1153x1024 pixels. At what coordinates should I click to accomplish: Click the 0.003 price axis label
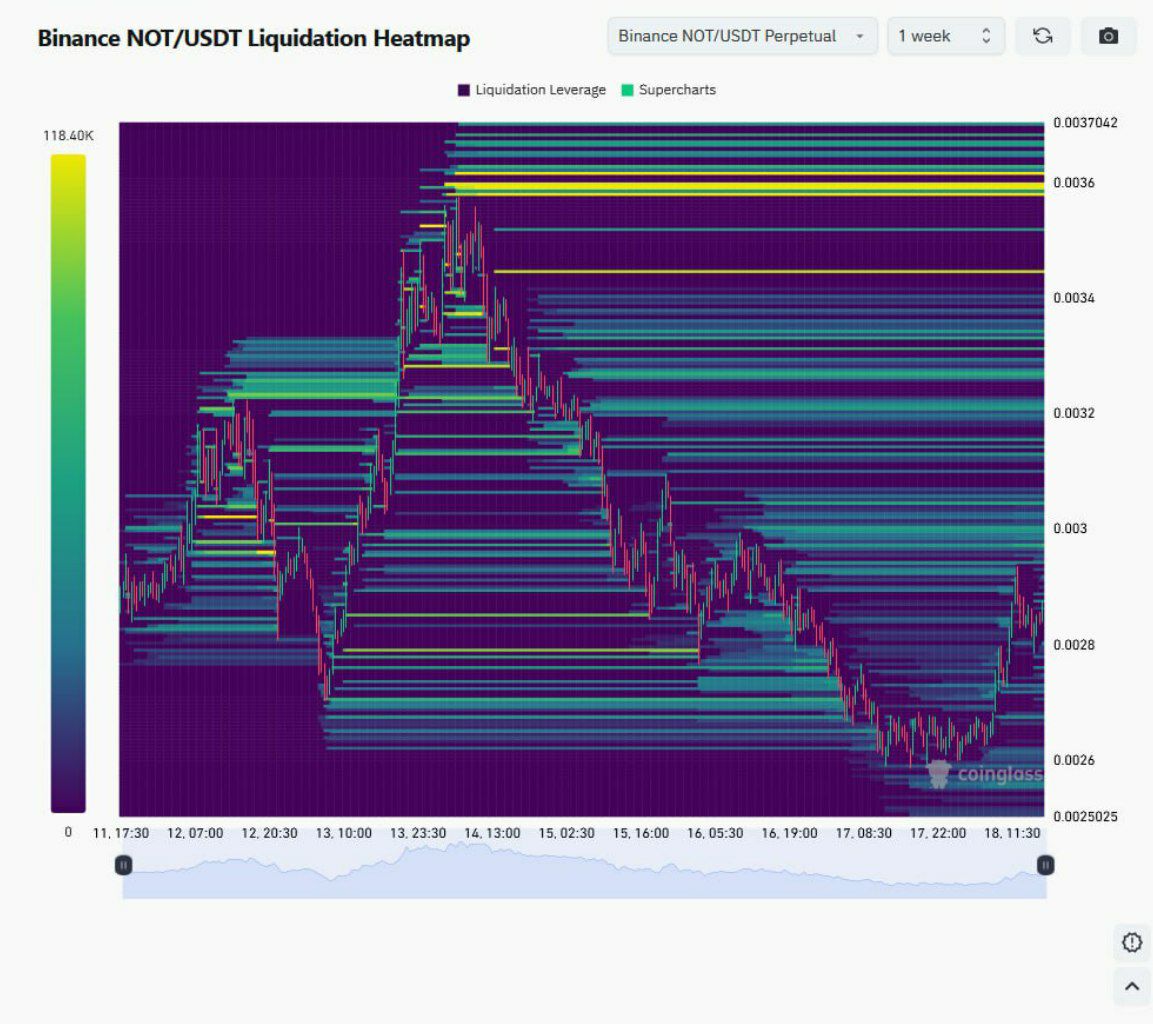coord(1070,529)
